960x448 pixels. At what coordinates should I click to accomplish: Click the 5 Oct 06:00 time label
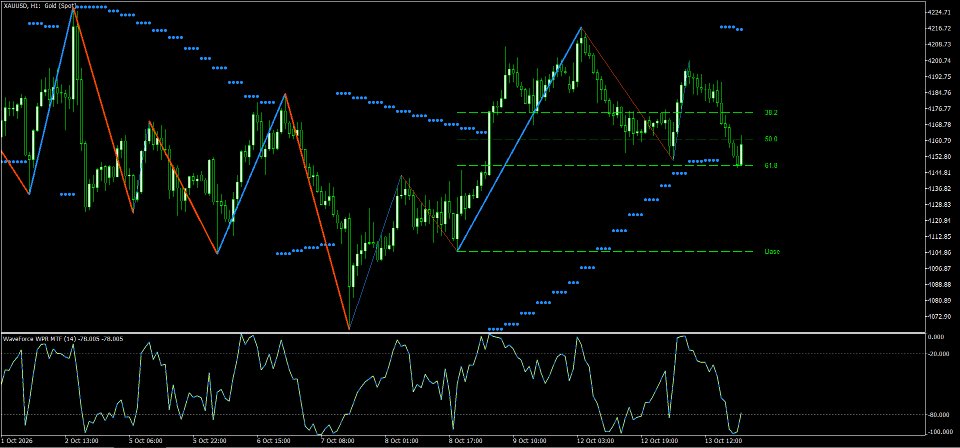pos(146,440)
